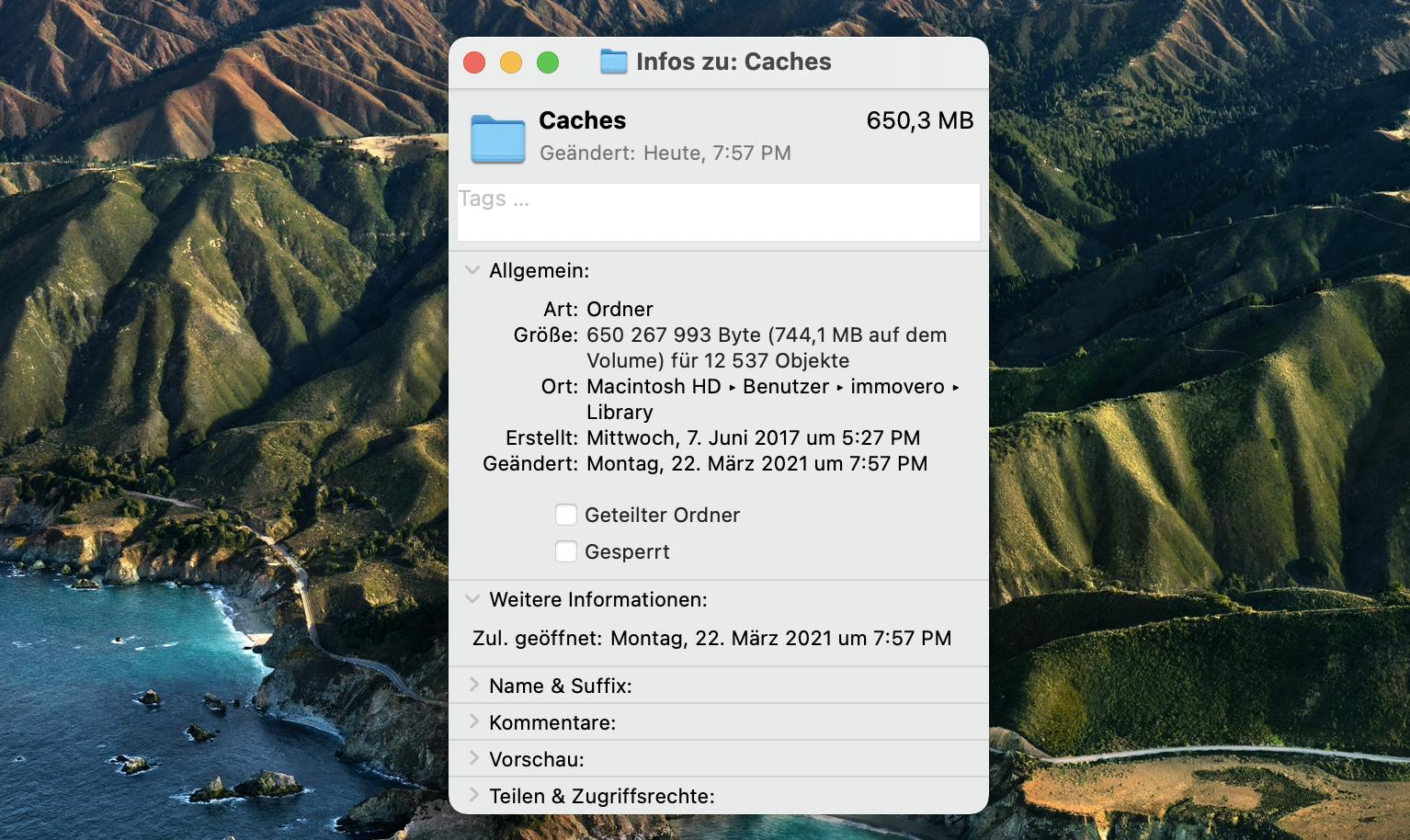Image resolution: width=1410 pixels, height=840 pixels.
Task: Click the 'Zul. geöffnet' date value
Action: point(780,638)
